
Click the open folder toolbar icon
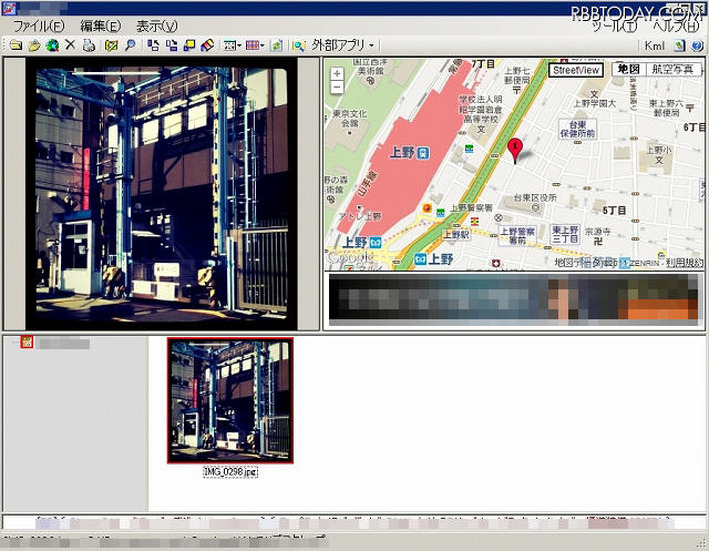(x=16, y=45)
